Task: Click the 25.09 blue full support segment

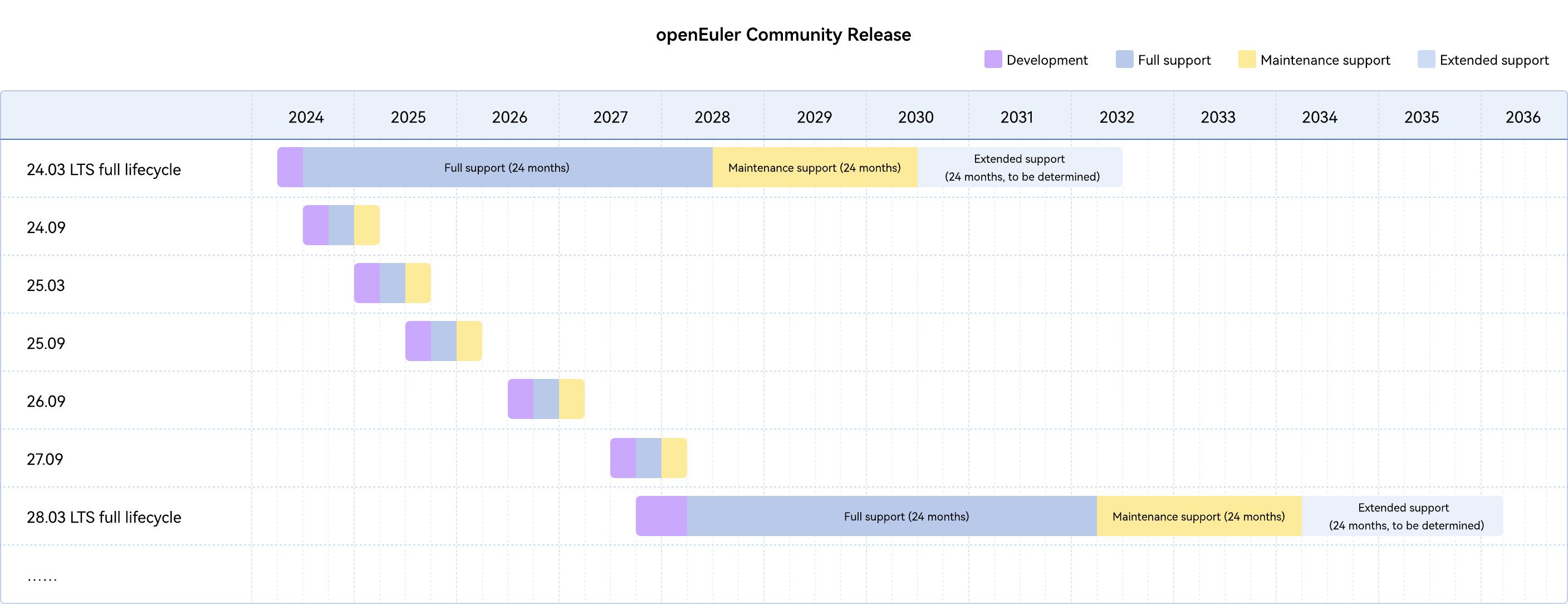Action: (444, 341)
